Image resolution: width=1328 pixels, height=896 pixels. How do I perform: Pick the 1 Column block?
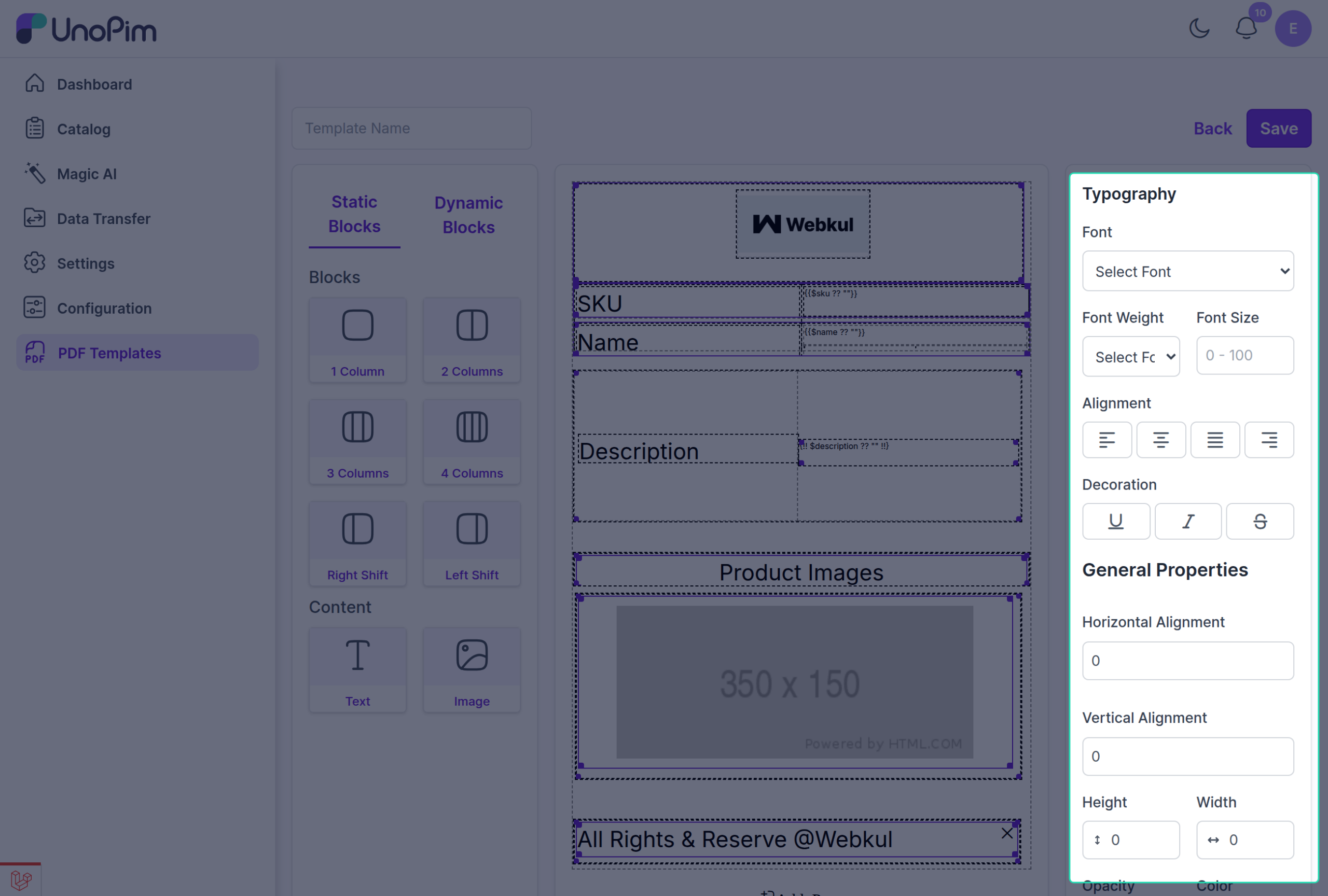(358, 340)
